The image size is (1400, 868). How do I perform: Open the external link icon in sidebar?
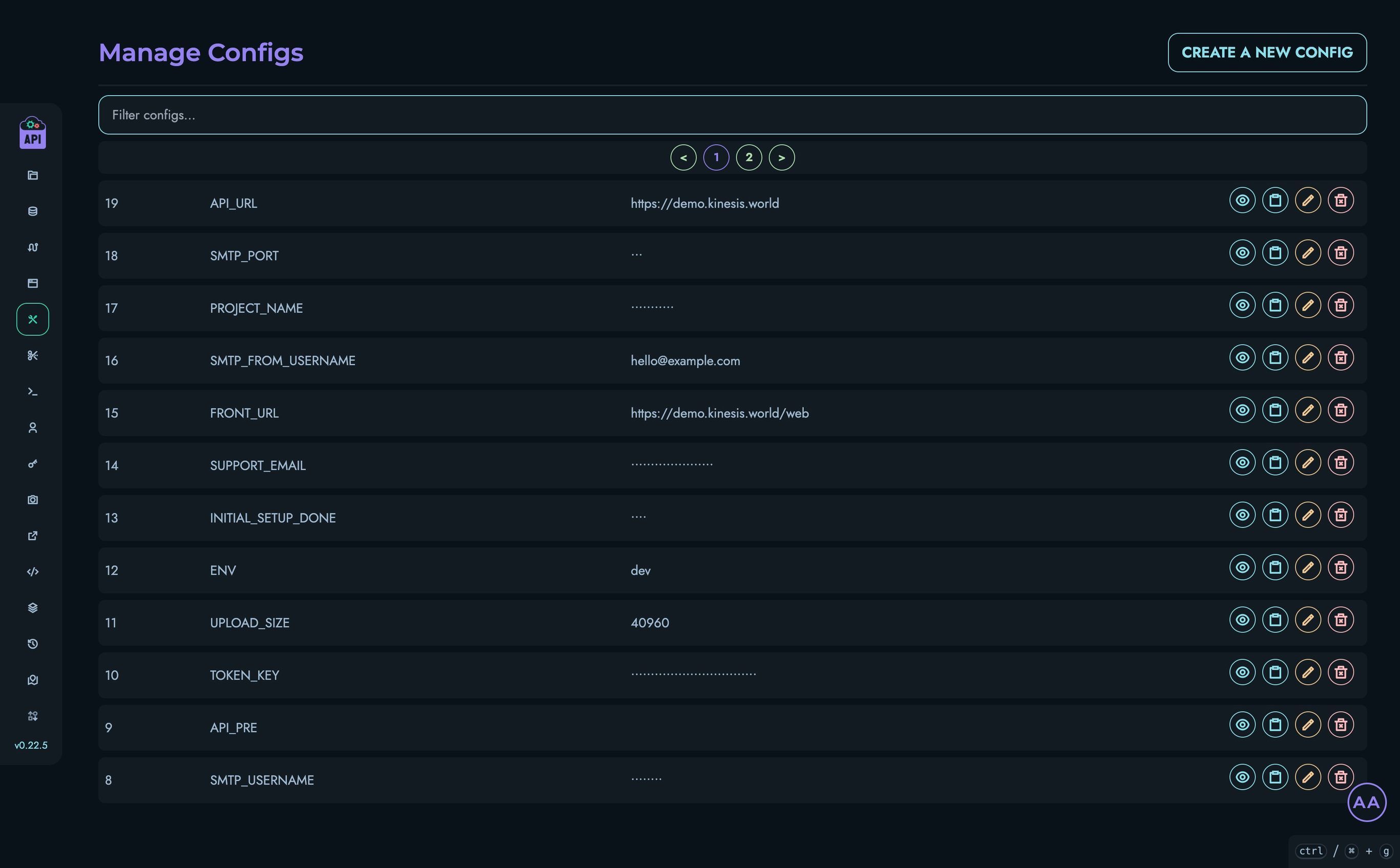pos(33,536)
